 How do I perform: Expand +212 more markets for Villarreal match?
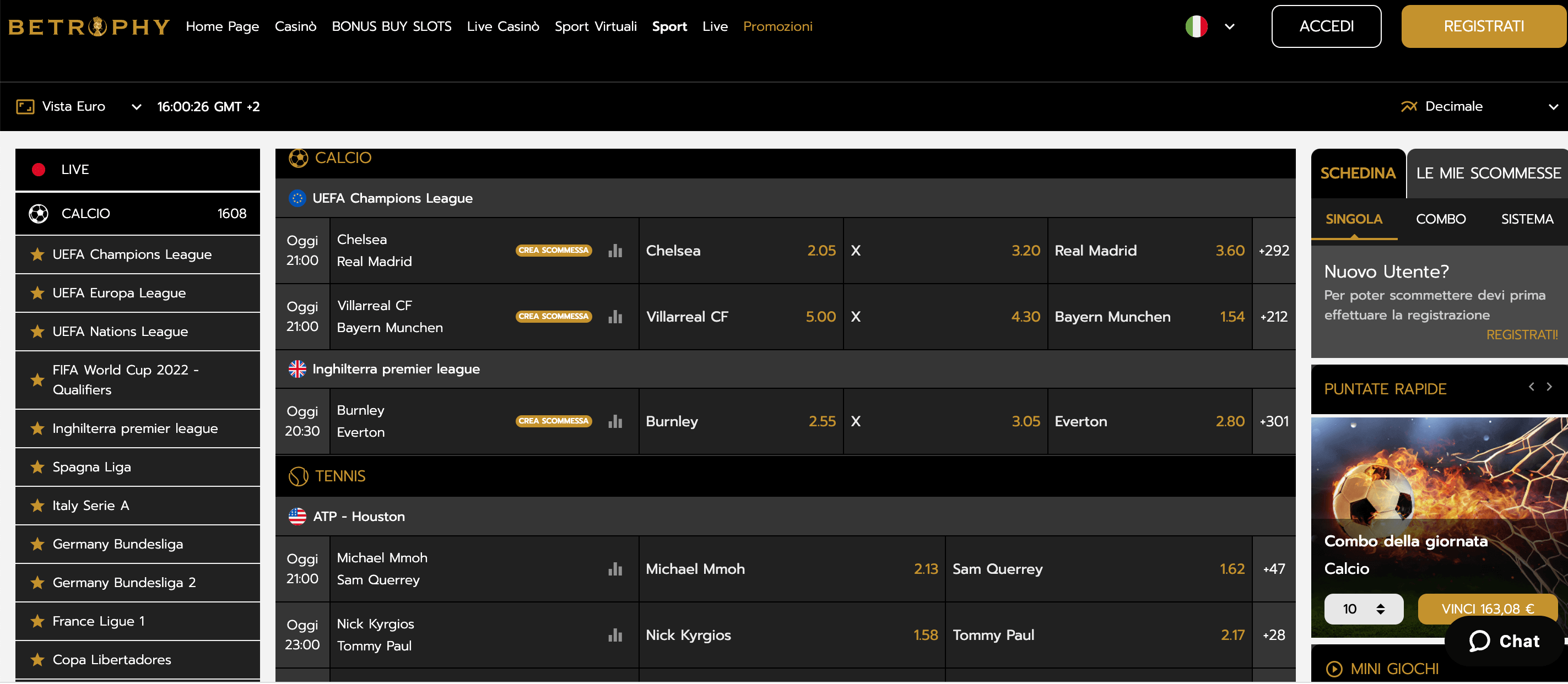pyautogui.click(x=1273, y=317)
